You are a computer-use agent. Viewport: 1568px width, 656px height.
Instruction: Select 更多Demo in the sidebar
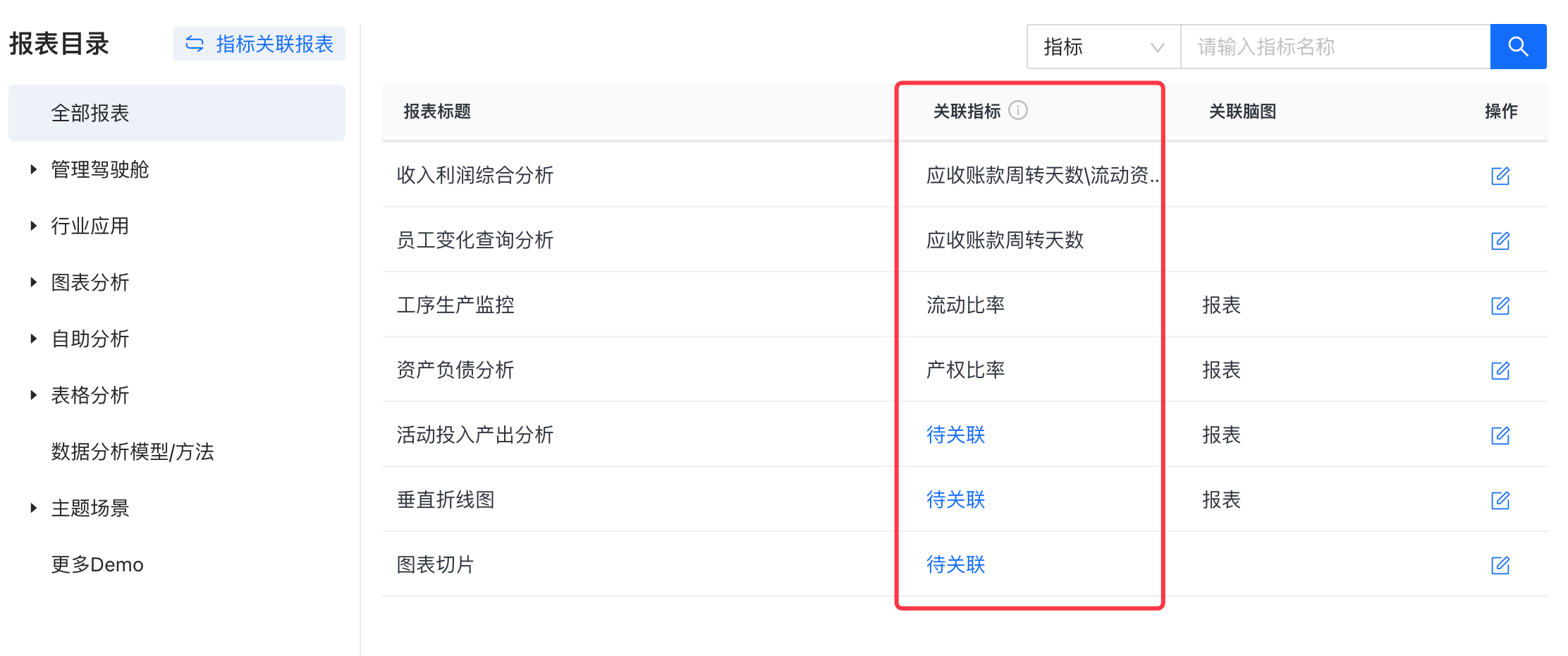[x=97, y=564]
